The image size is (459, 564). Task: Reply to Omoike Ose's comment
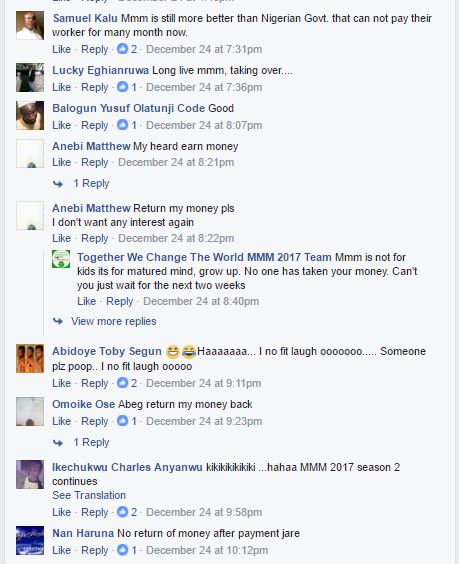(x=95, y=421)
